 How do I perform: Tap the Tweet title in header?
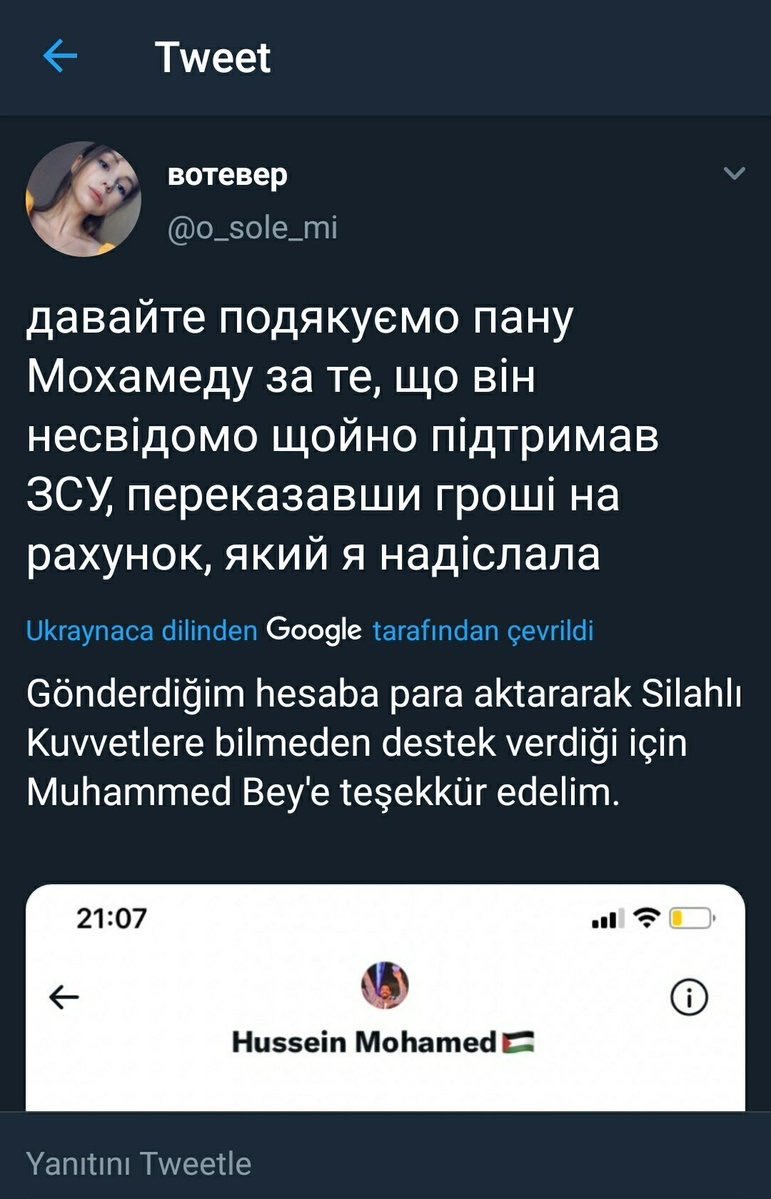213,57
